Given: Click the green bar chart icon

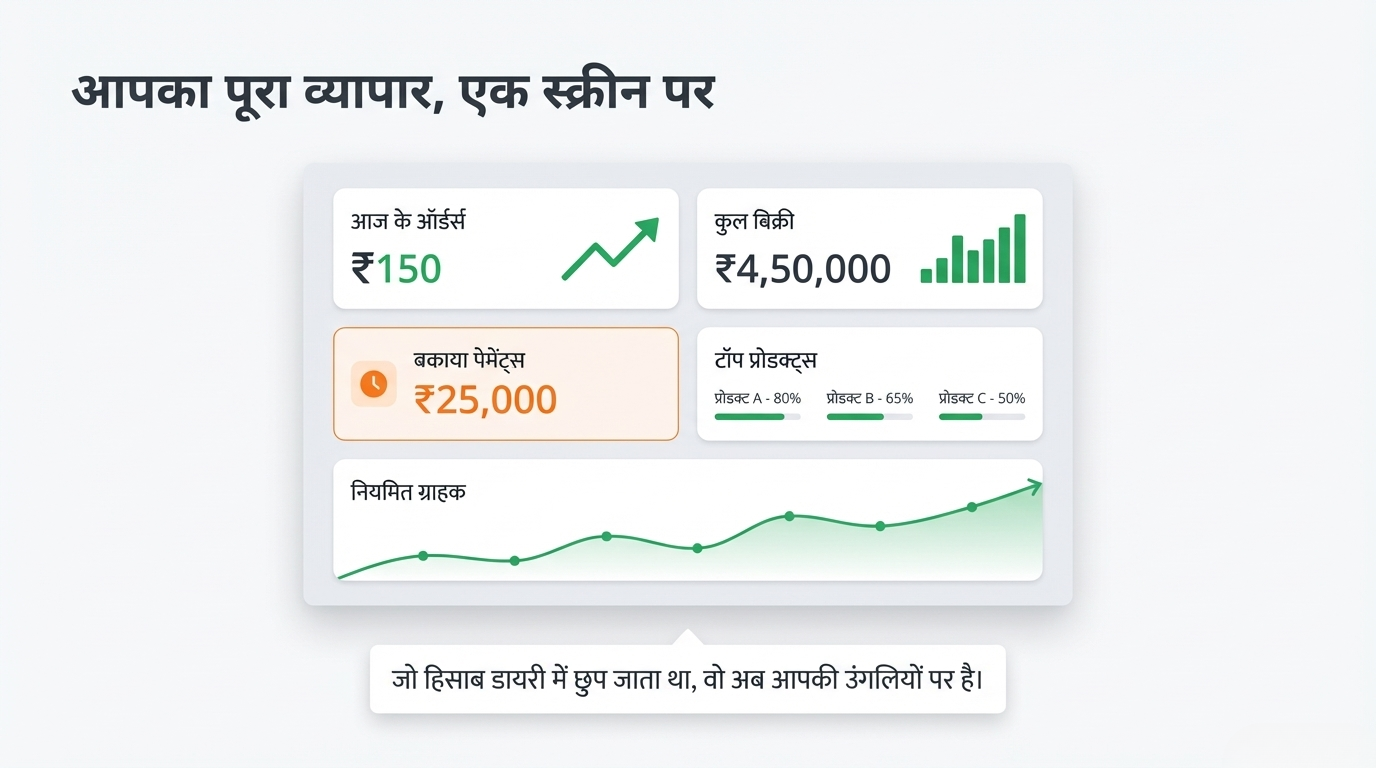Looking at the screenshot, I should coord(973,249).
